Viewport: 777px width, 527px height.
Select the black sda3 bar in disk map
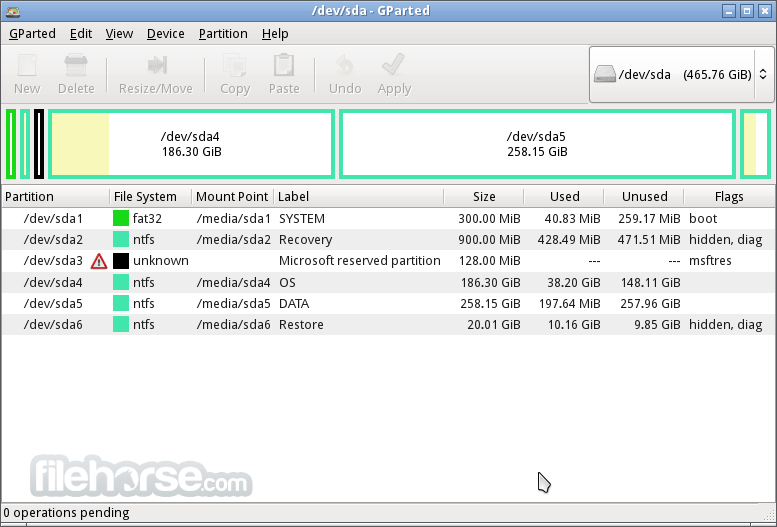pos(39,144)
